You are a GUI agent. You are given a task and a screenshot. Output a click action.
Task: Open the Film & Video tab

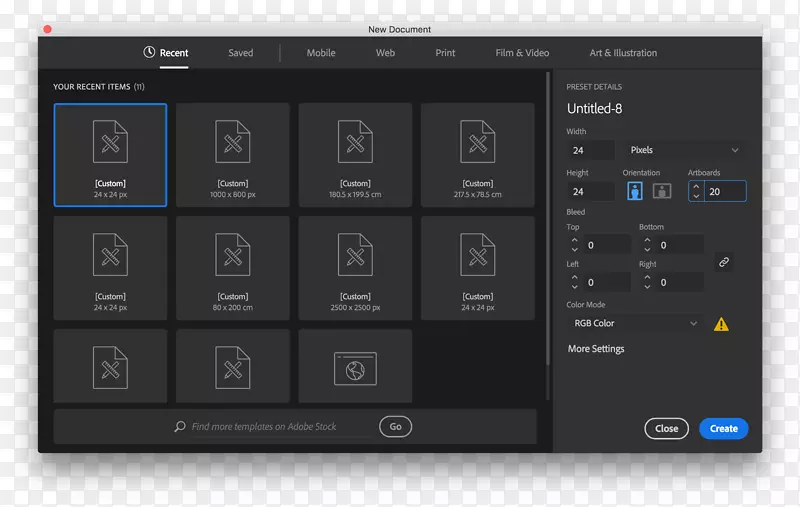(x=522, y=53)
